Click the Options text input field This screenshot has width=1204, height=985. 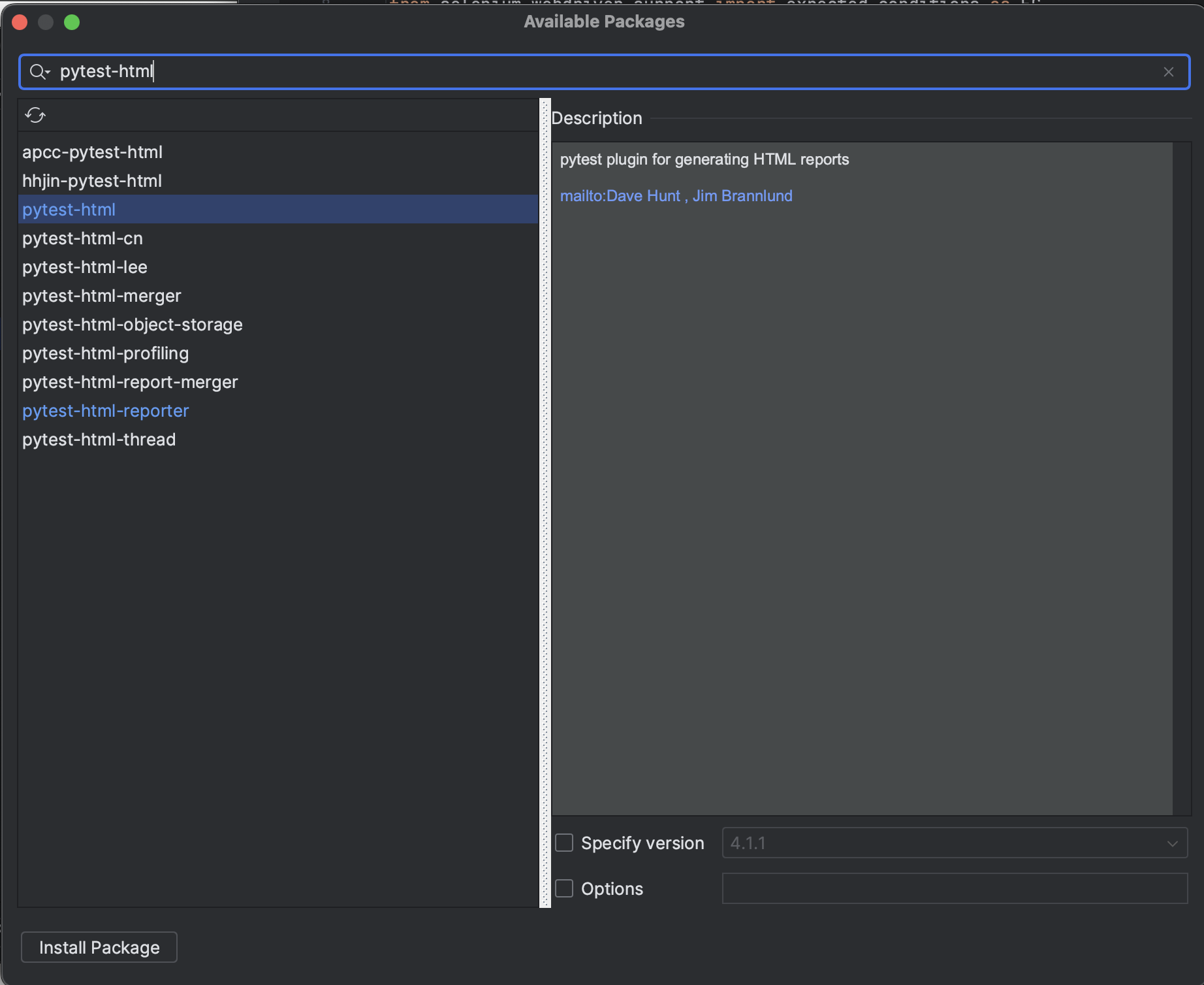pyautogui.click(x=955, y=888)
